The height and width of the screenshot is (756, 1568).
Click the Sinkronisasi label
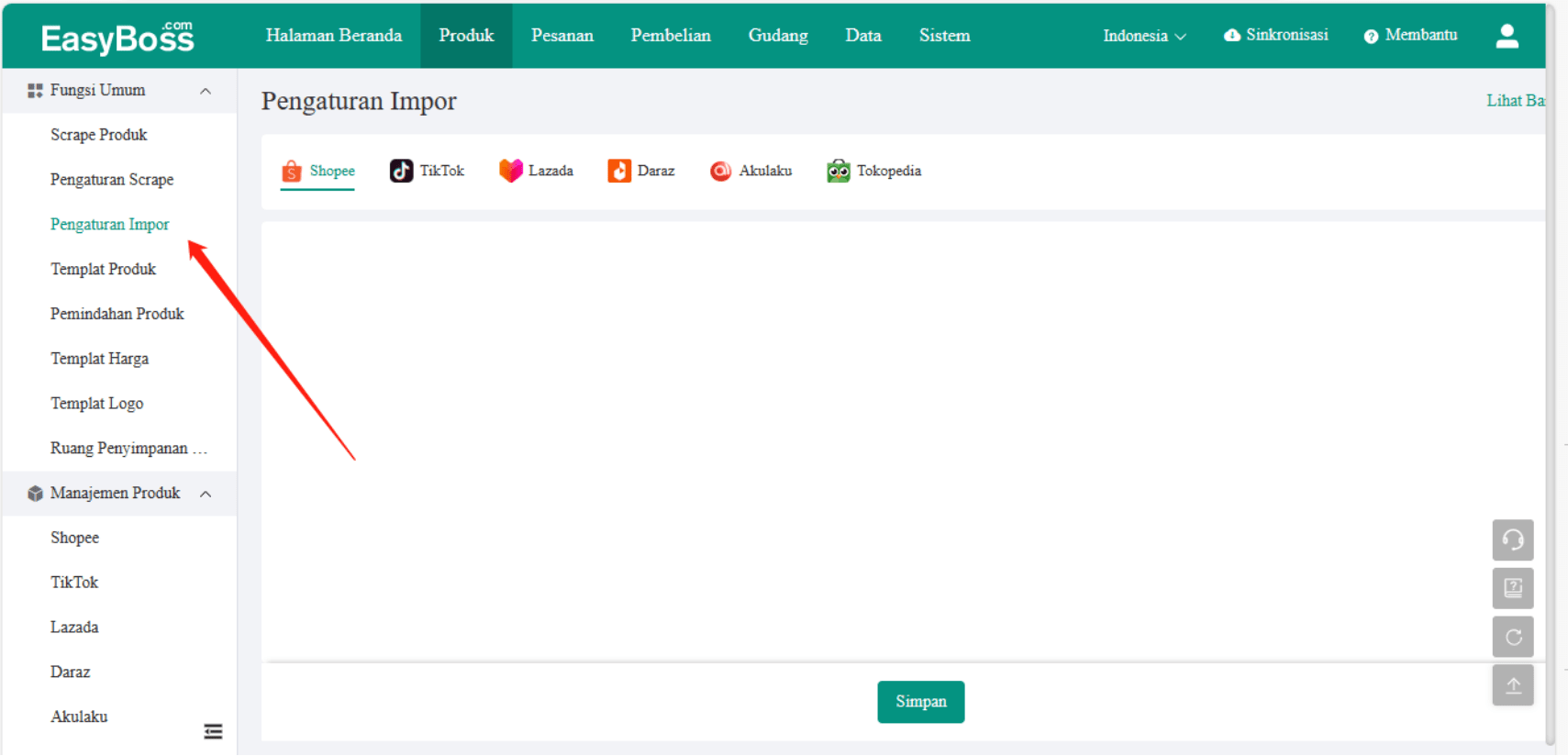pyautogui.click(x=1286, y=35)
